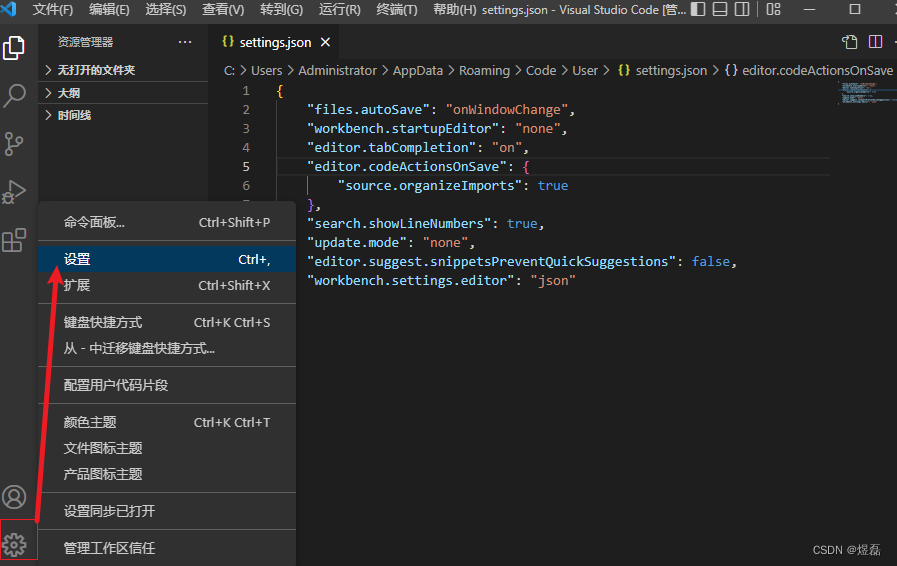Select the settings.json editor tab
Image resolution: width=897 pixels, height=566 pixels.
275,42
